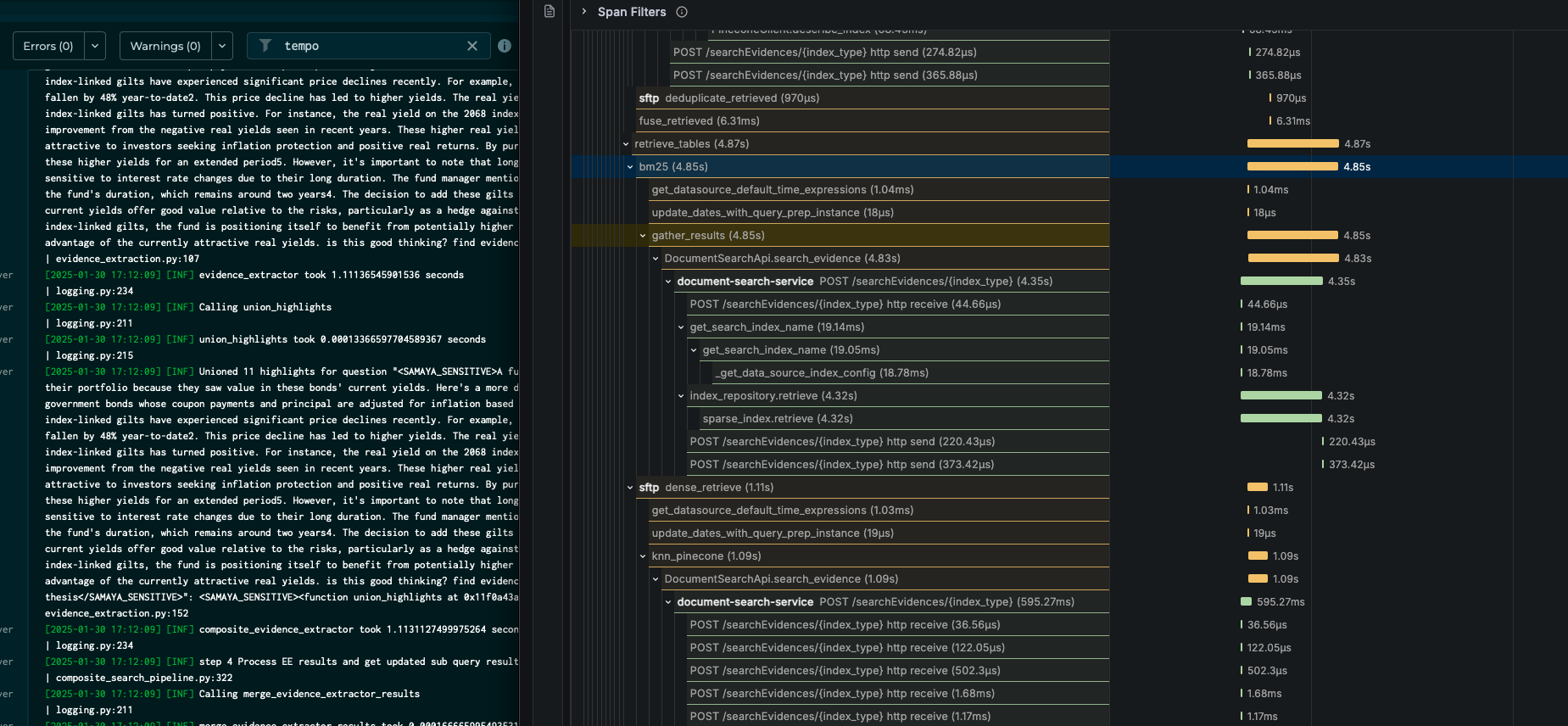Select the fuse_retrieved span row

pos(699,121)
